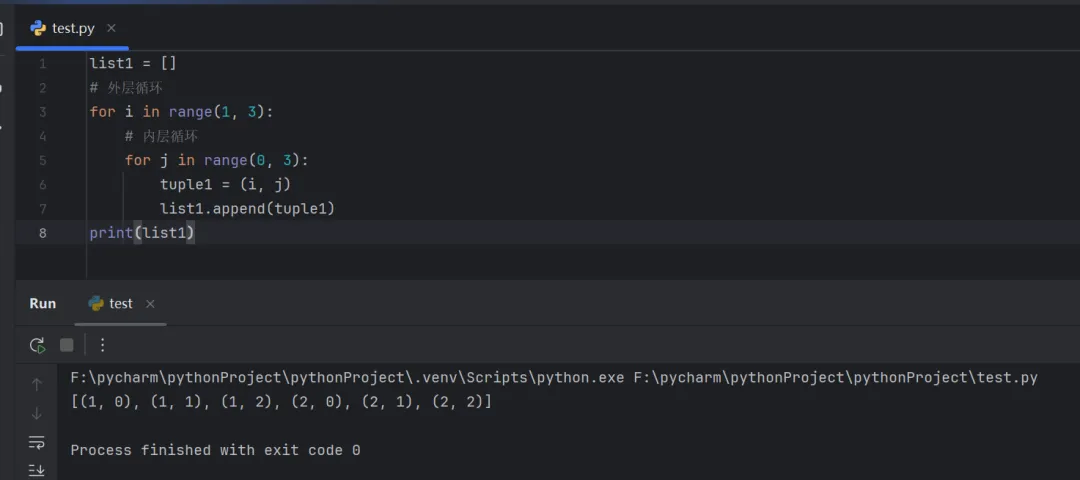Close the test tab in Run panel
The width and height of the screenshot is (1080, 480).
[150, 304]
